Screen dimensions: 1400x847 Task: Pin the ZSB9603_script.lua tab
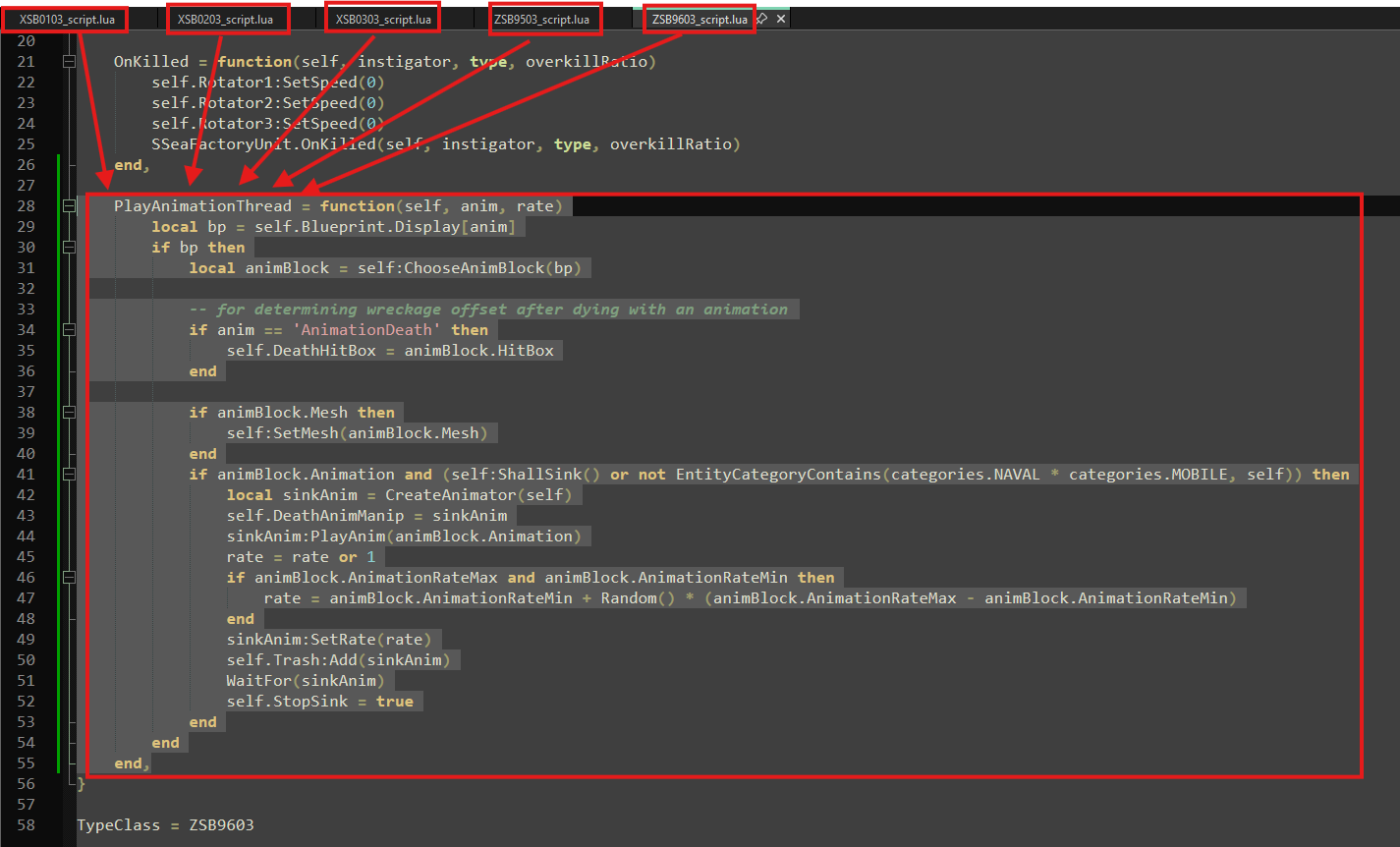click(x=762, y=19)
